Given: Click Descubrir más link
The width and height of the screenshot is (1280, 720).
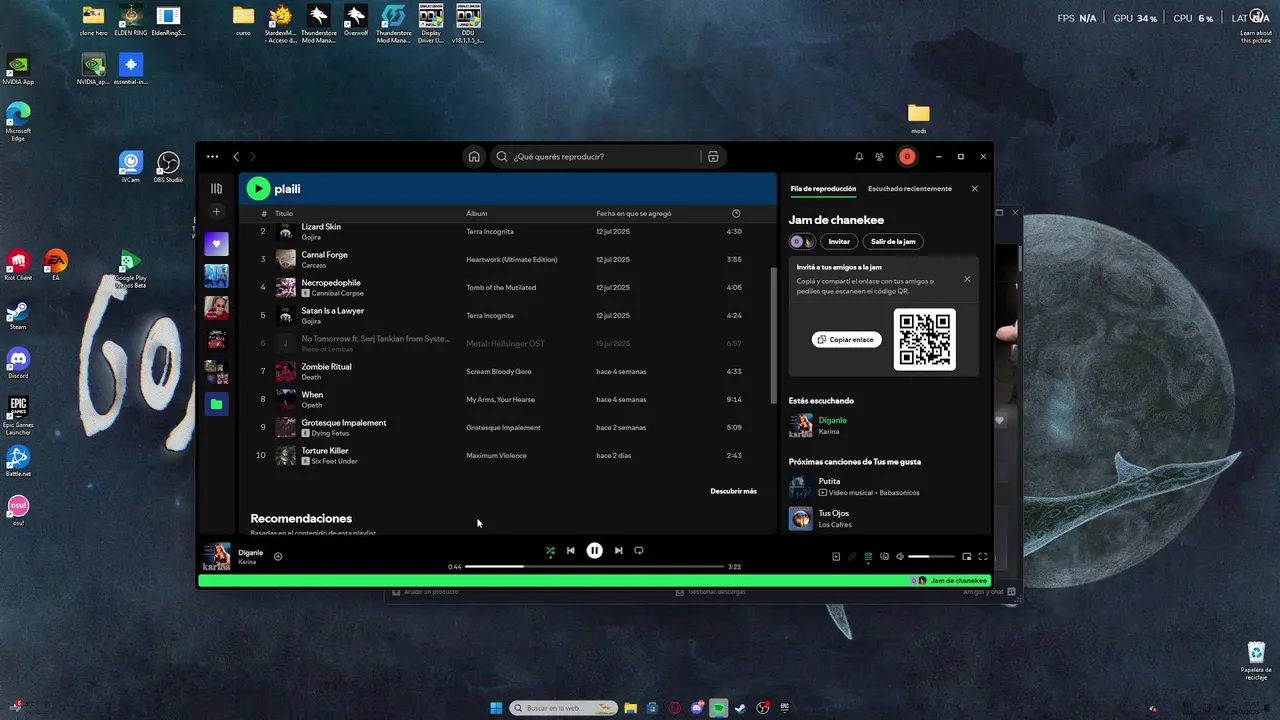Looking at the screenshot, I should pyautogui.click(x=733, y=491).
